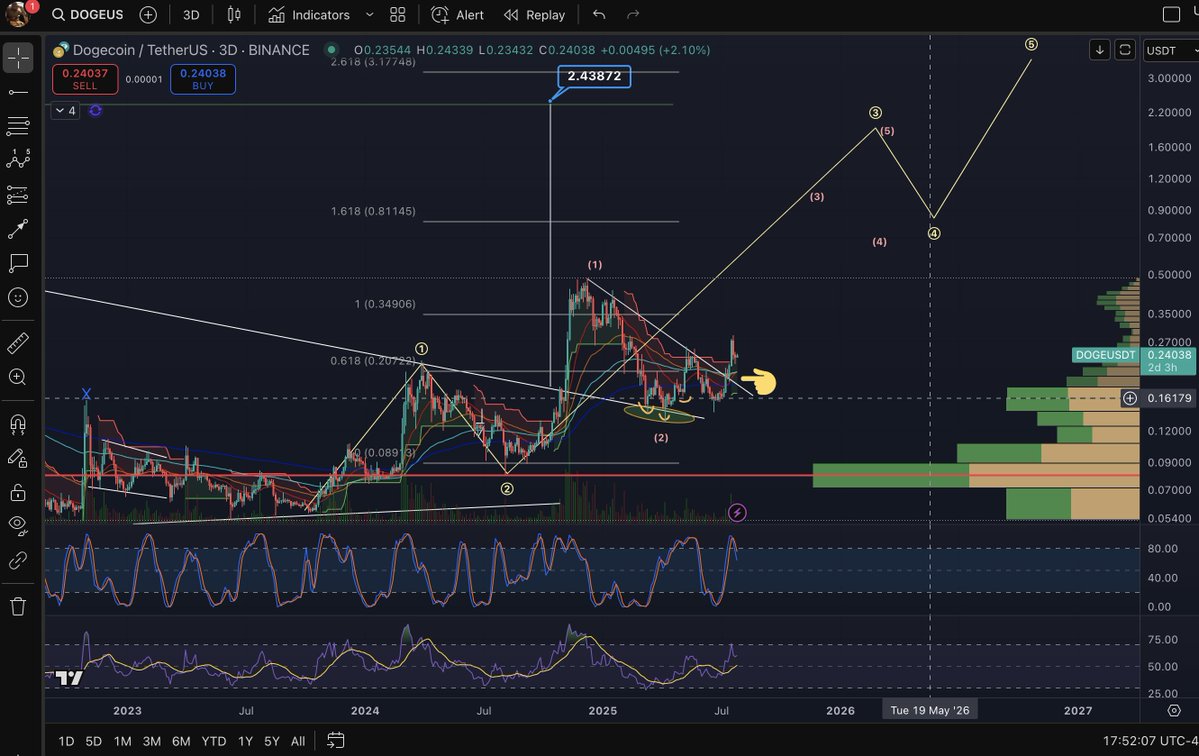
Task: Click the download arrow button on chart
Action: coord(1100,50)
